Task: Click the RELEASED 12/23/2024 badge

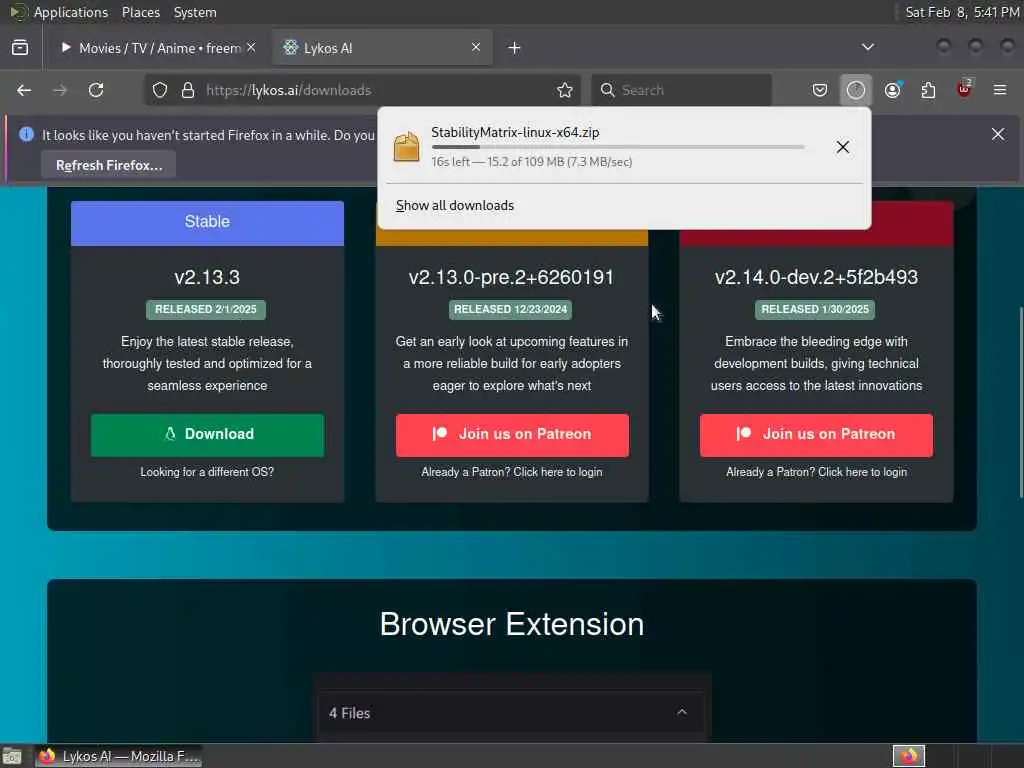Action: (511, 310)
